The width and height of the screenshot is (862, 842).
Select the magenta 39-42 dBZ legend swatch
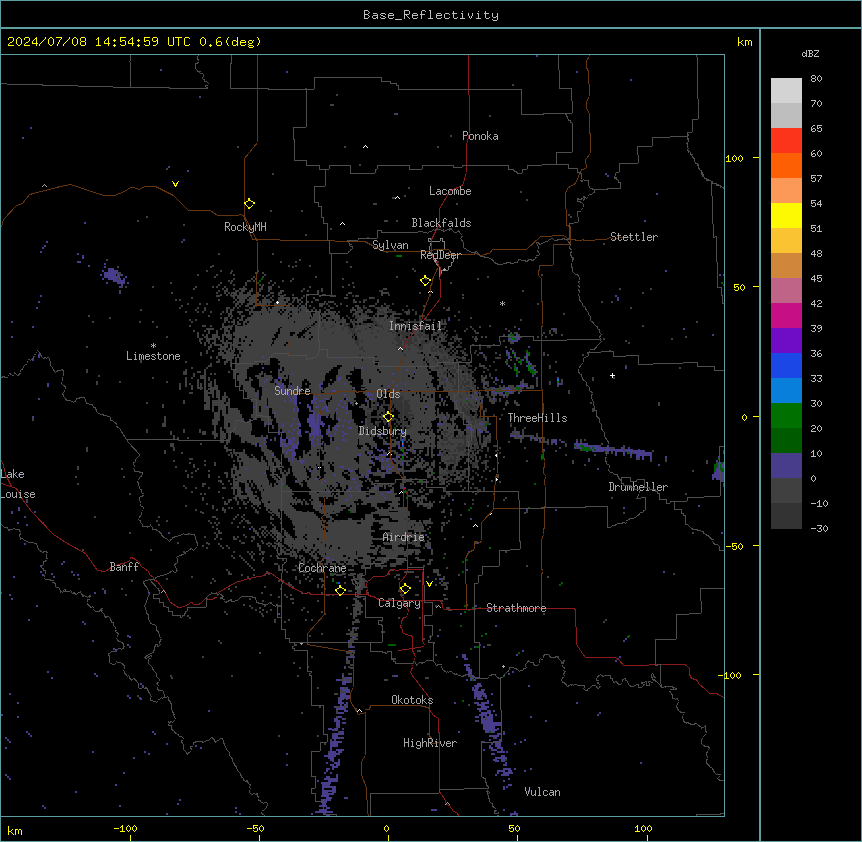point(786,315)
